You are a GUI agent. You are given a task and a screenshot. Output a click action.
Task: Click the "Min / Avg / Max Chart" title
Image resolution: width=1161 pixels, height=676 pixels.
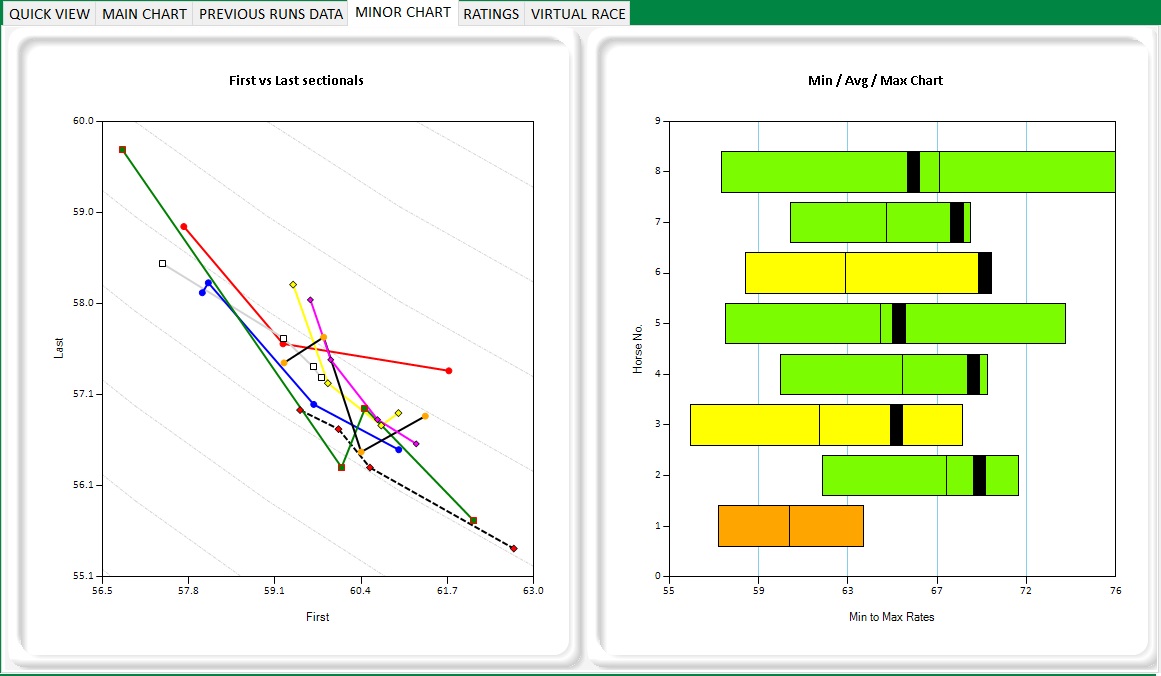click(875, 80)
